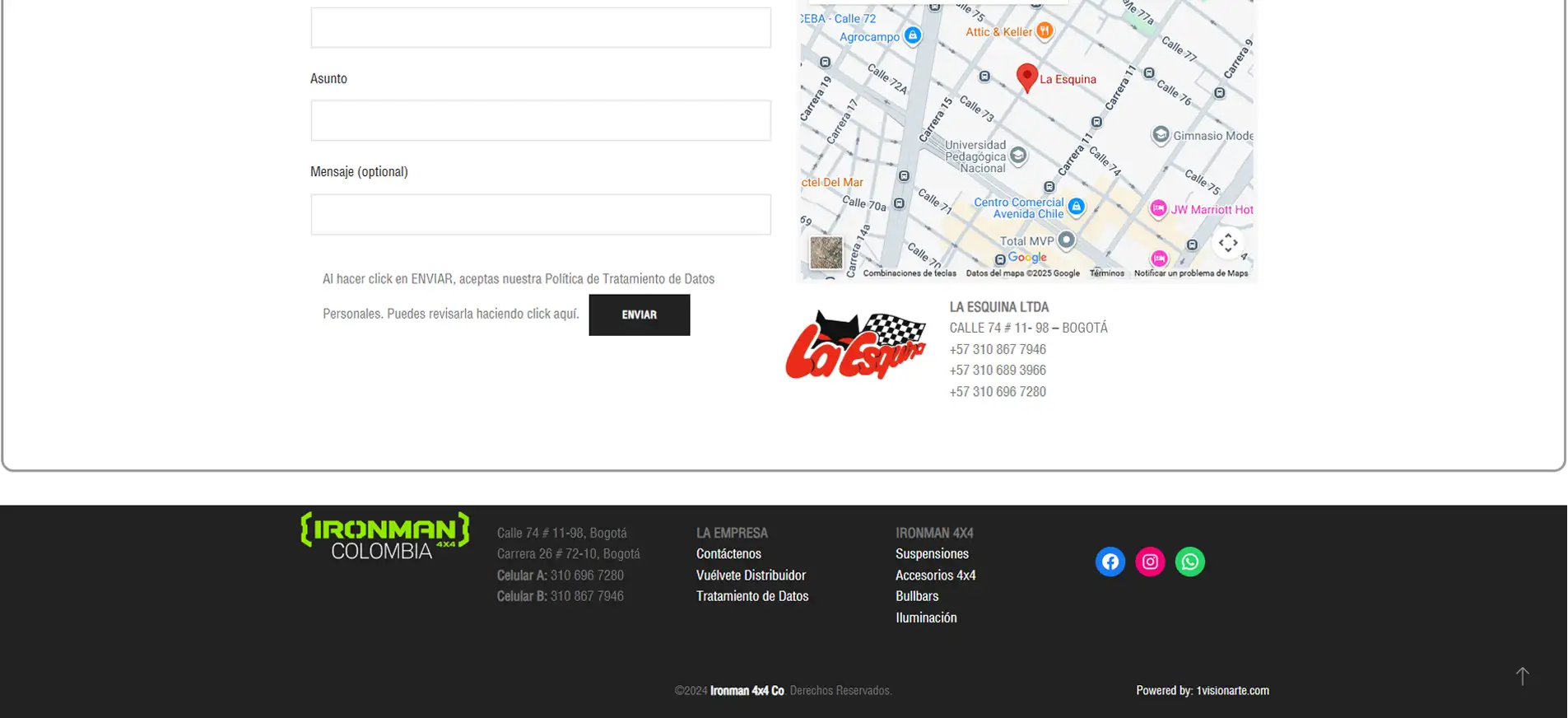Image resolution: width=1568 pixels, height=718 pixels.
Task: Click the Centro Comercial Avenida Chile marker
Action: tap(1076, 207)
